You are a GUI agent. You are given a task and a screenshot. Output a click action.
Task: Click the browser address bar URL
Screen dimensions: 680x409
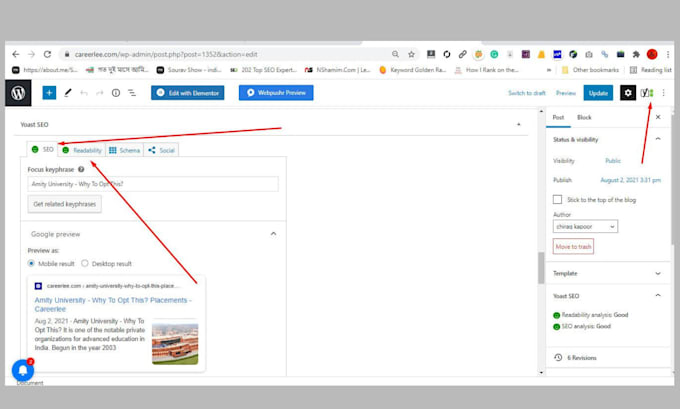[x=166, y=54]
